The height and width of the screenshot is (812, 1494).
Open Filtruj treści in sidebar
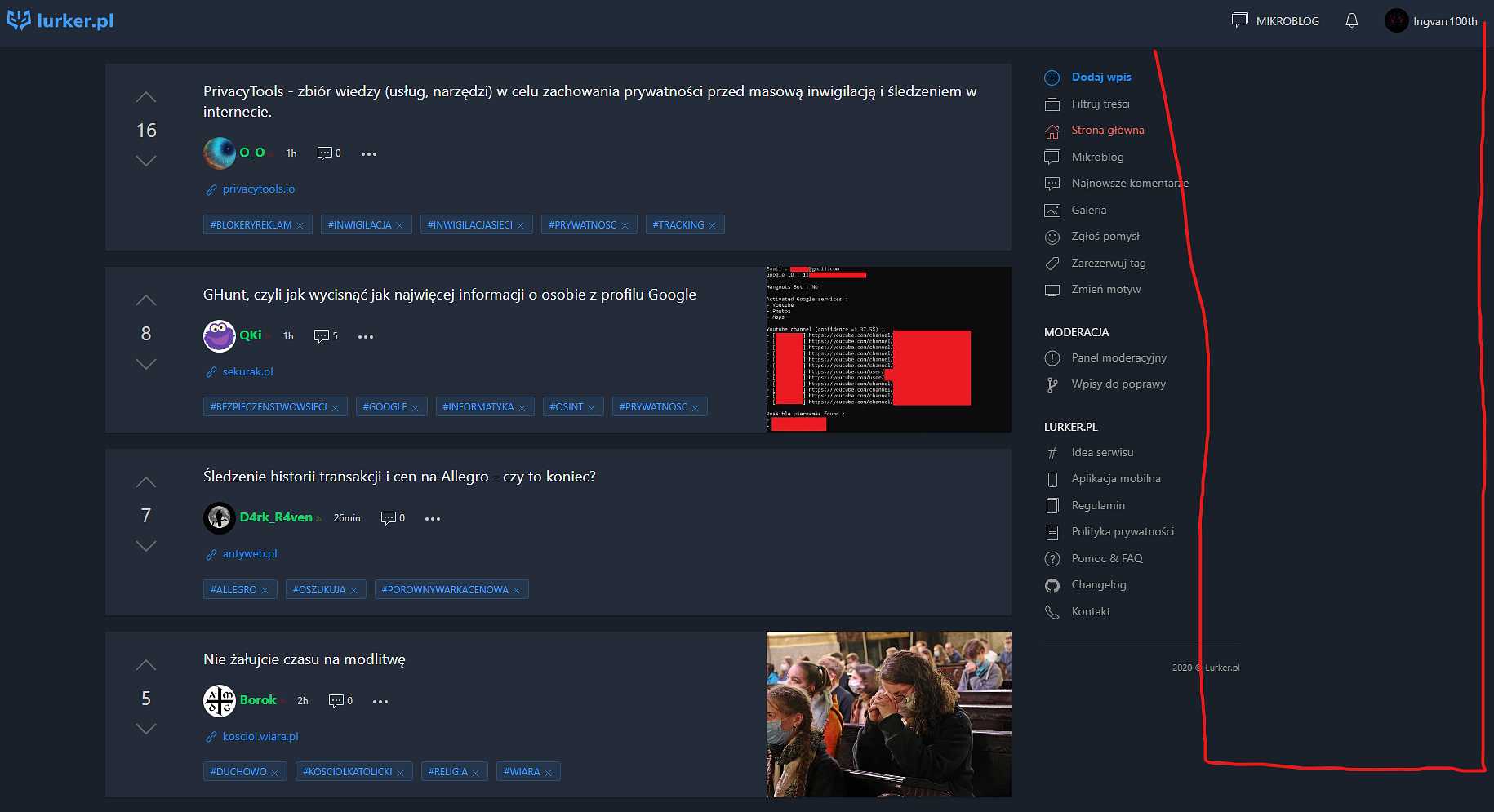point(1087,104)
